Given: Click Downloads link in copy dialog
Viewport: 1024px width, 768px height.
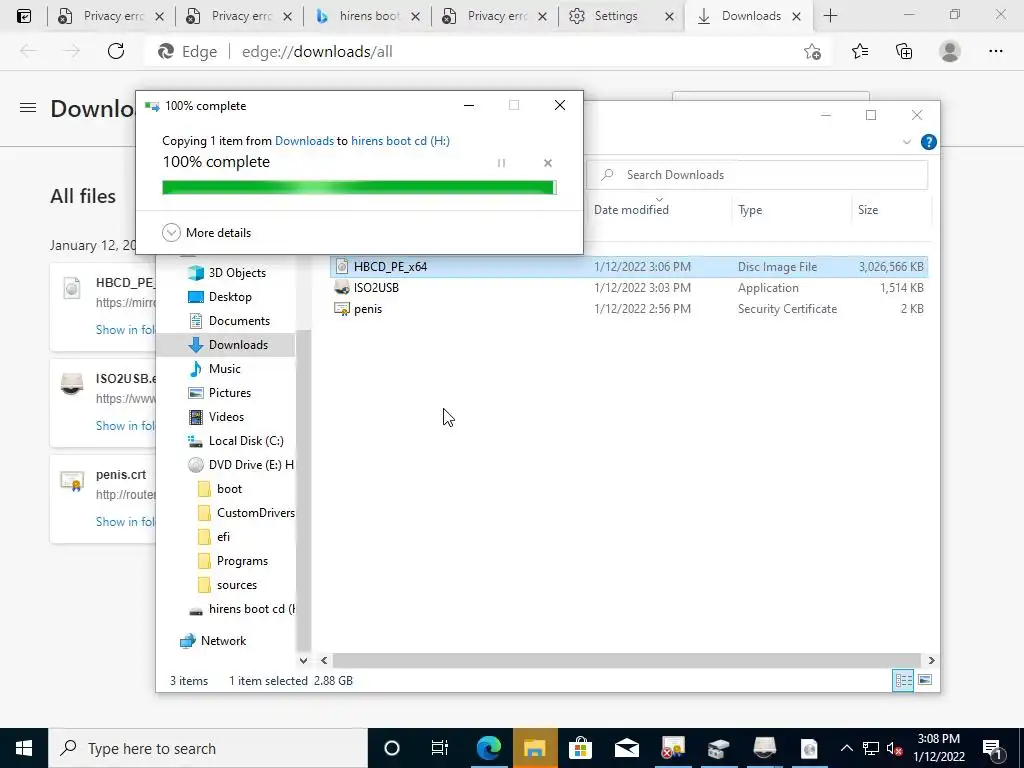Looking at the screenshot, I should (x=304, y=140).
